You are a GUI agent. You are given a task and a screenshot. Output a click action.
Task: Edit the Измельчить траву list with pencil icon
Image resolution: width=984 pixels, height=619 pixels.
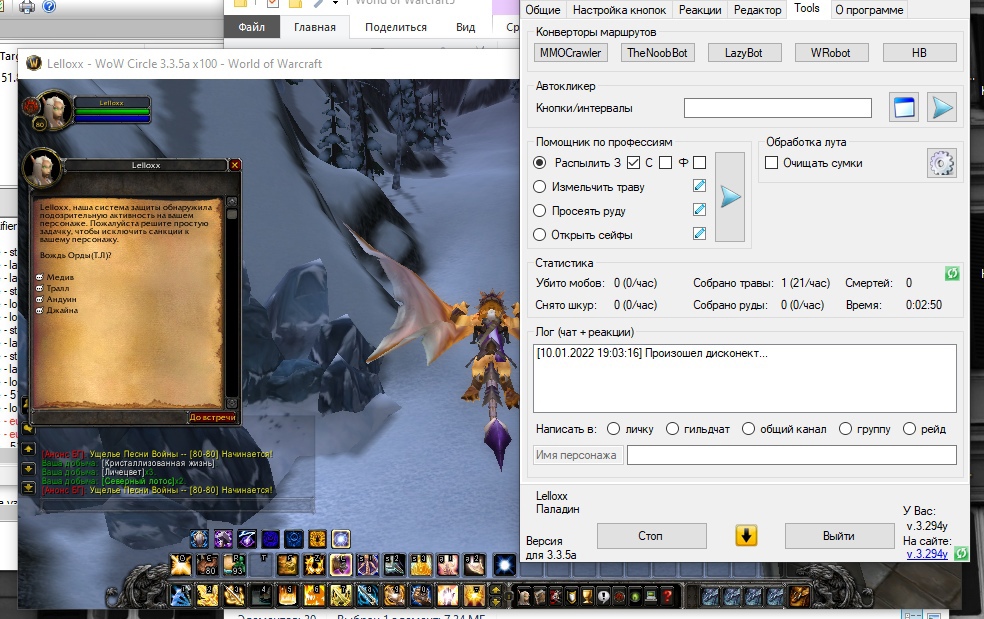point(699,186)
